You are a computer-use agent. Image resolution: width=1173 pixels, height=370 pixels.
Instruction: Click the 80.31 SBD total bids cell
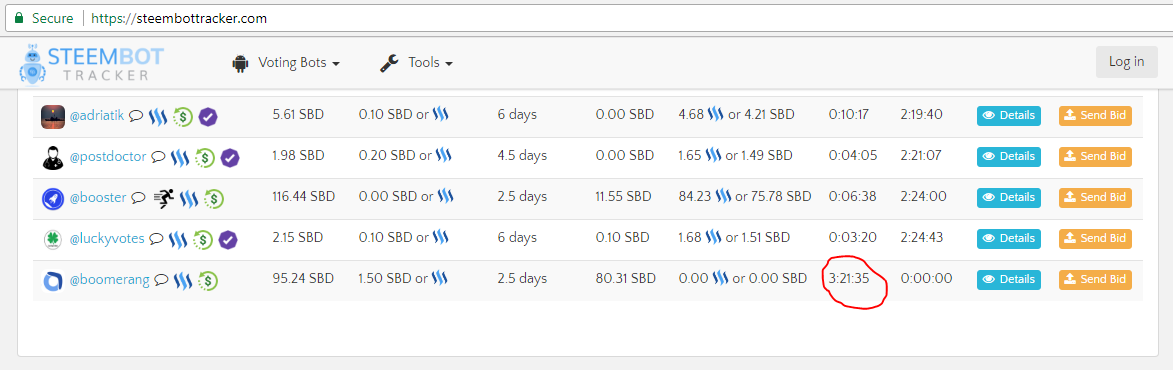point(625,279)
